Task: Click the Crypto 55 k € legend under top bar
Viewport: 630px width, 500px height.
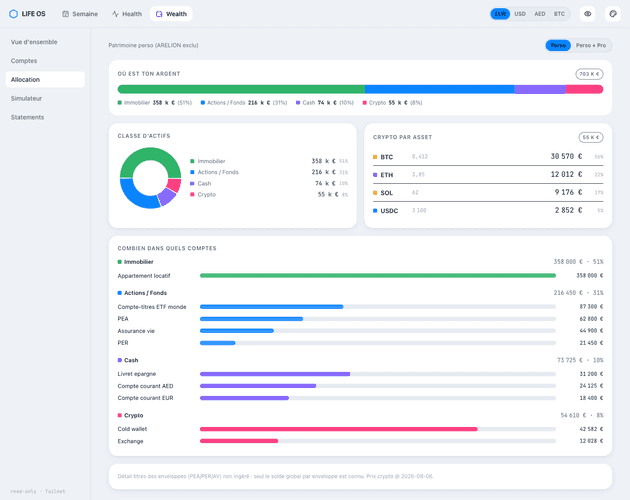Action: click(393, 103)
